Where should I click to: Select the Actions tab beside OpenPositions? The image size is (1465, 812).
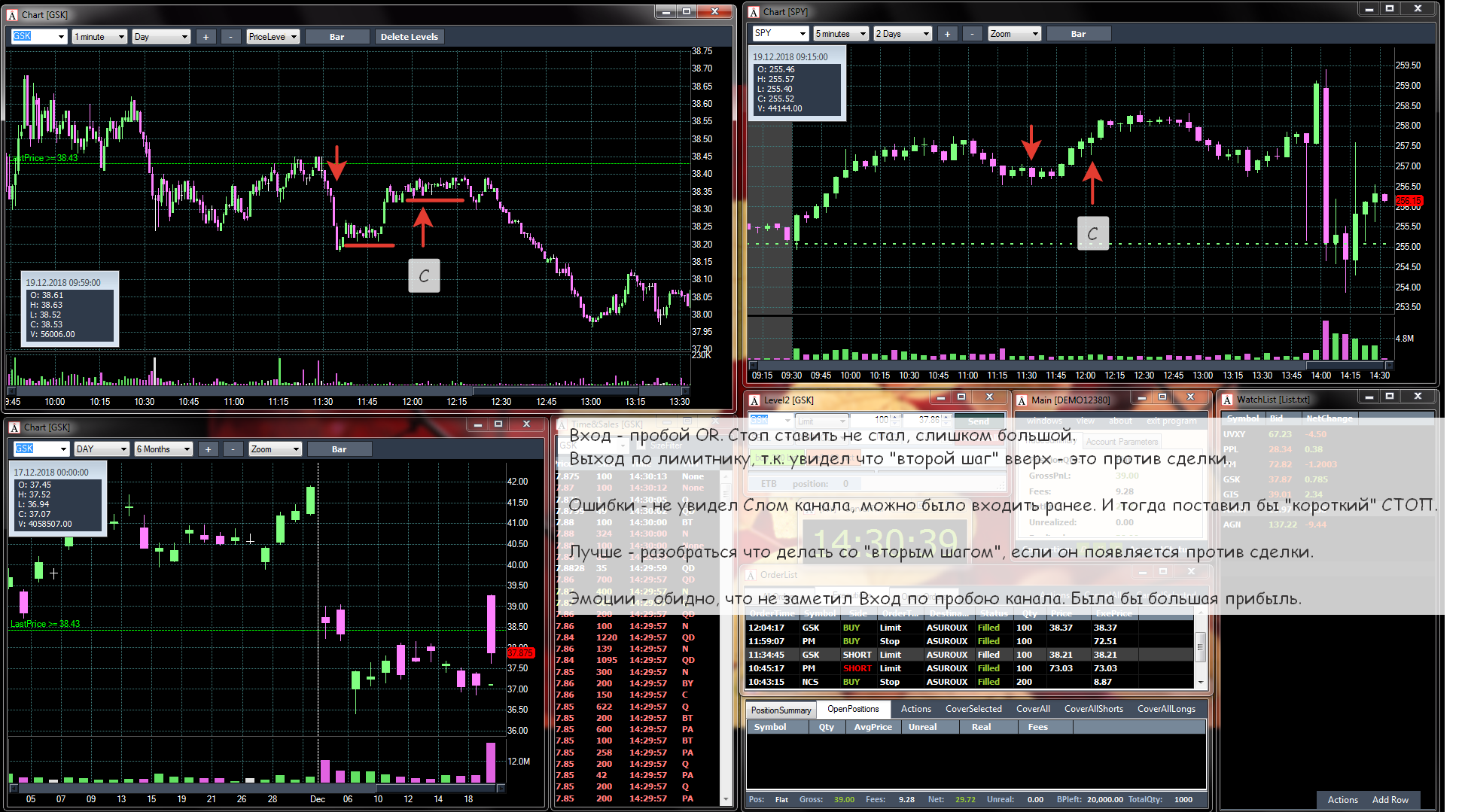[x=915, y=709]
